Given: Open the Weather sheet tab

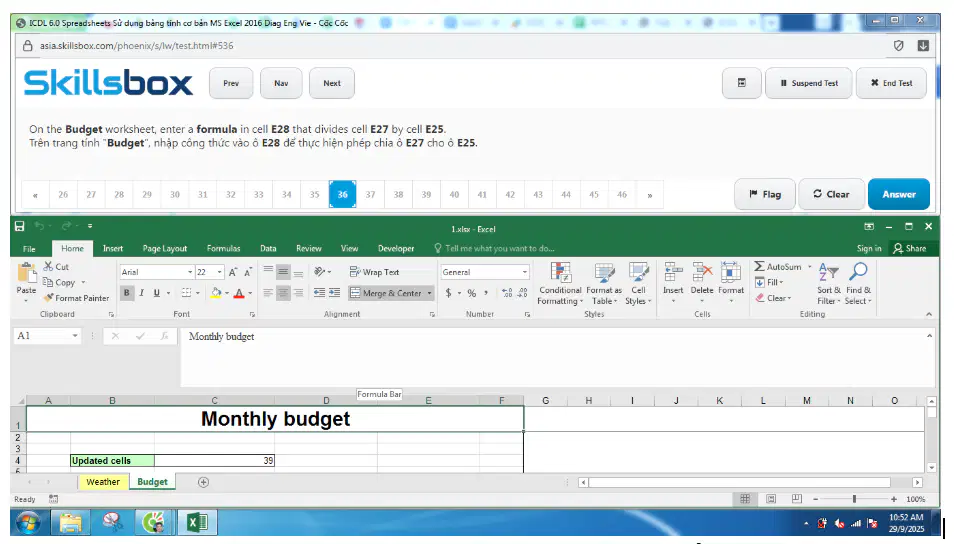Looking at the screenshot, I should click(x=103, y=482).
